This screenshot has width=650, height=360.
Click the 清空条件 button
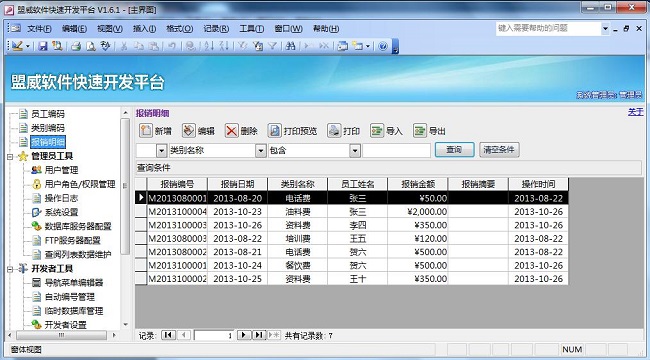point(499,150)
